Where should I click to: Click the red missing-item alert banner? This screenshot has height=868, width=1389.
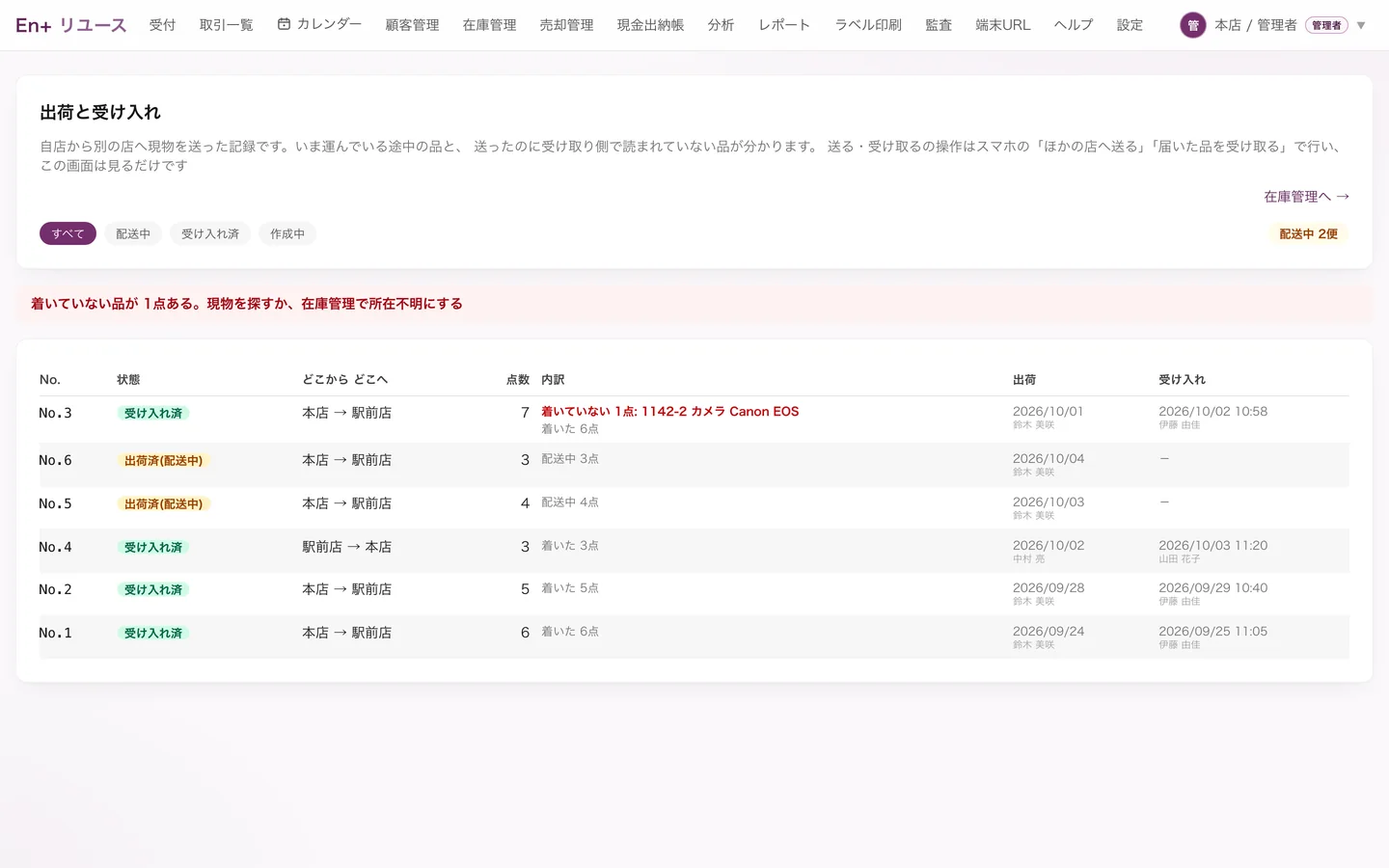click(x=694, y=304)
